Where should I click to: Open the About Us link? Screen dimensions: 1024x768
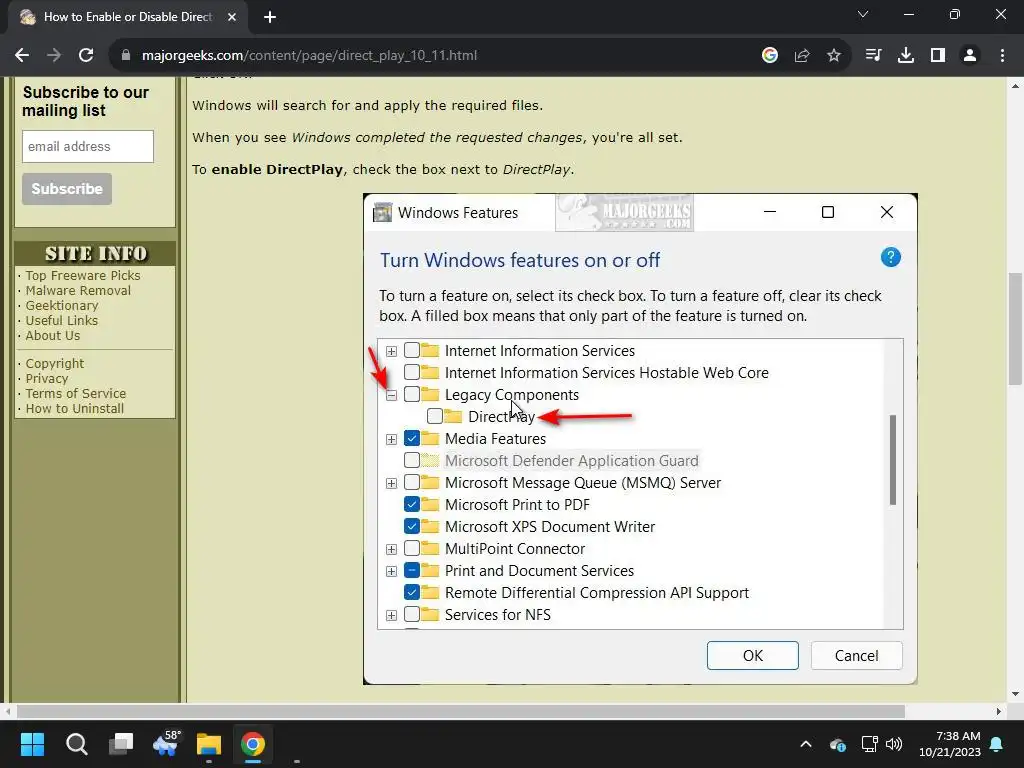click(53, 336)
